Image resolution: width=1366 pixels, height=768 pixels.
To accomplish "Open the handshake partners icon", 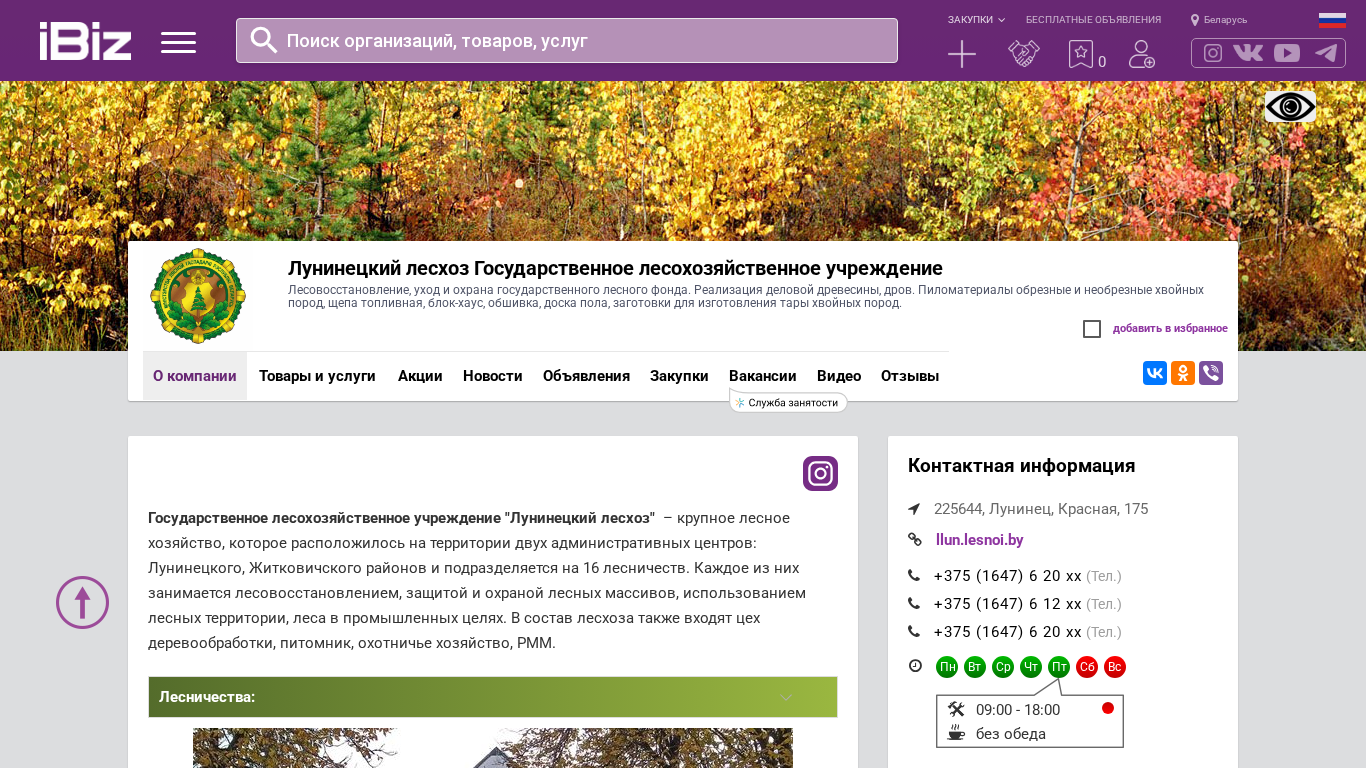I will (1023, 54).
